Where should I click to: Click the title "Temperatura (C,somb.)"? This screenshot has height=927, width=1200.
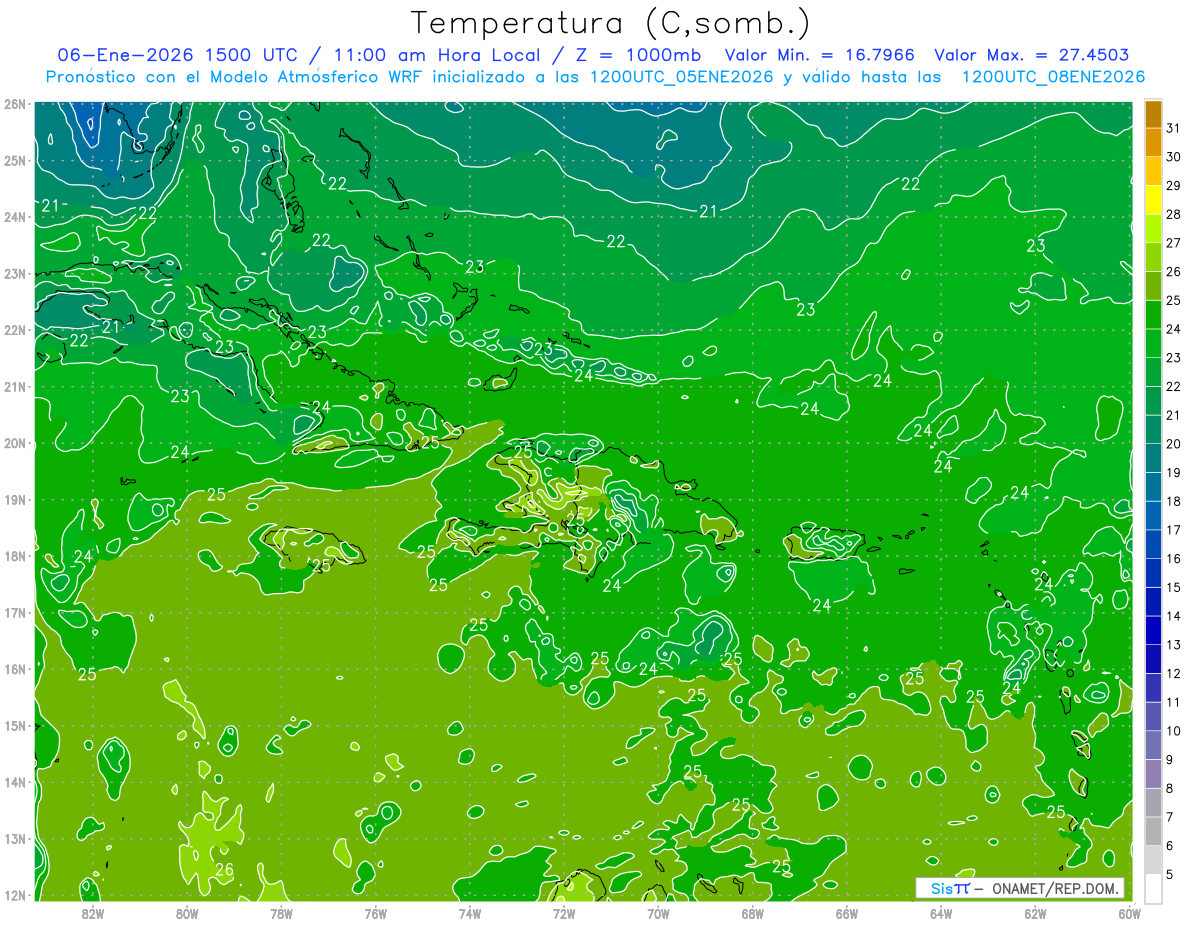(x=611, y=24)
